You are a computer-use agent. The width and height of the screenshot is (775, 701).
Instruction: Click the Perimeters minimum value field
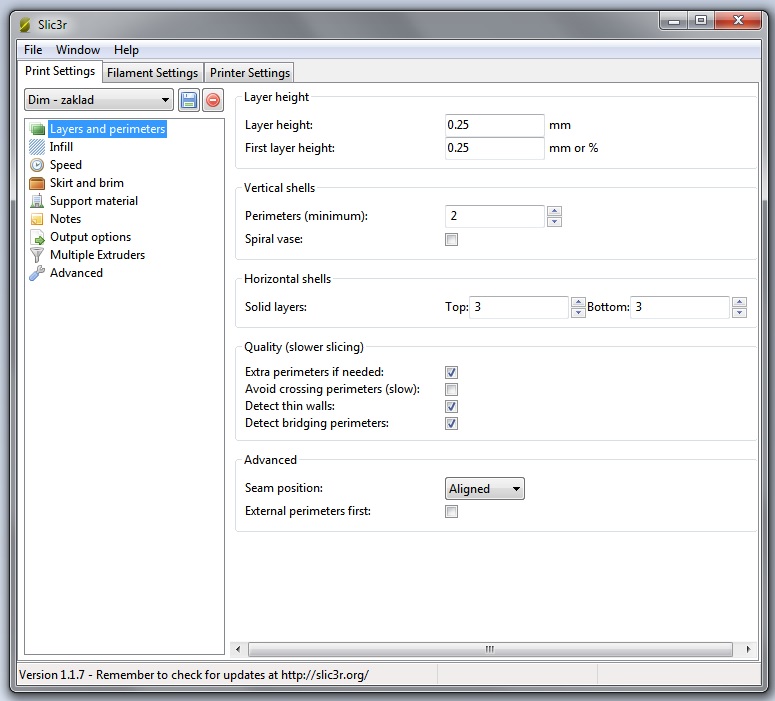coord(495,217)
